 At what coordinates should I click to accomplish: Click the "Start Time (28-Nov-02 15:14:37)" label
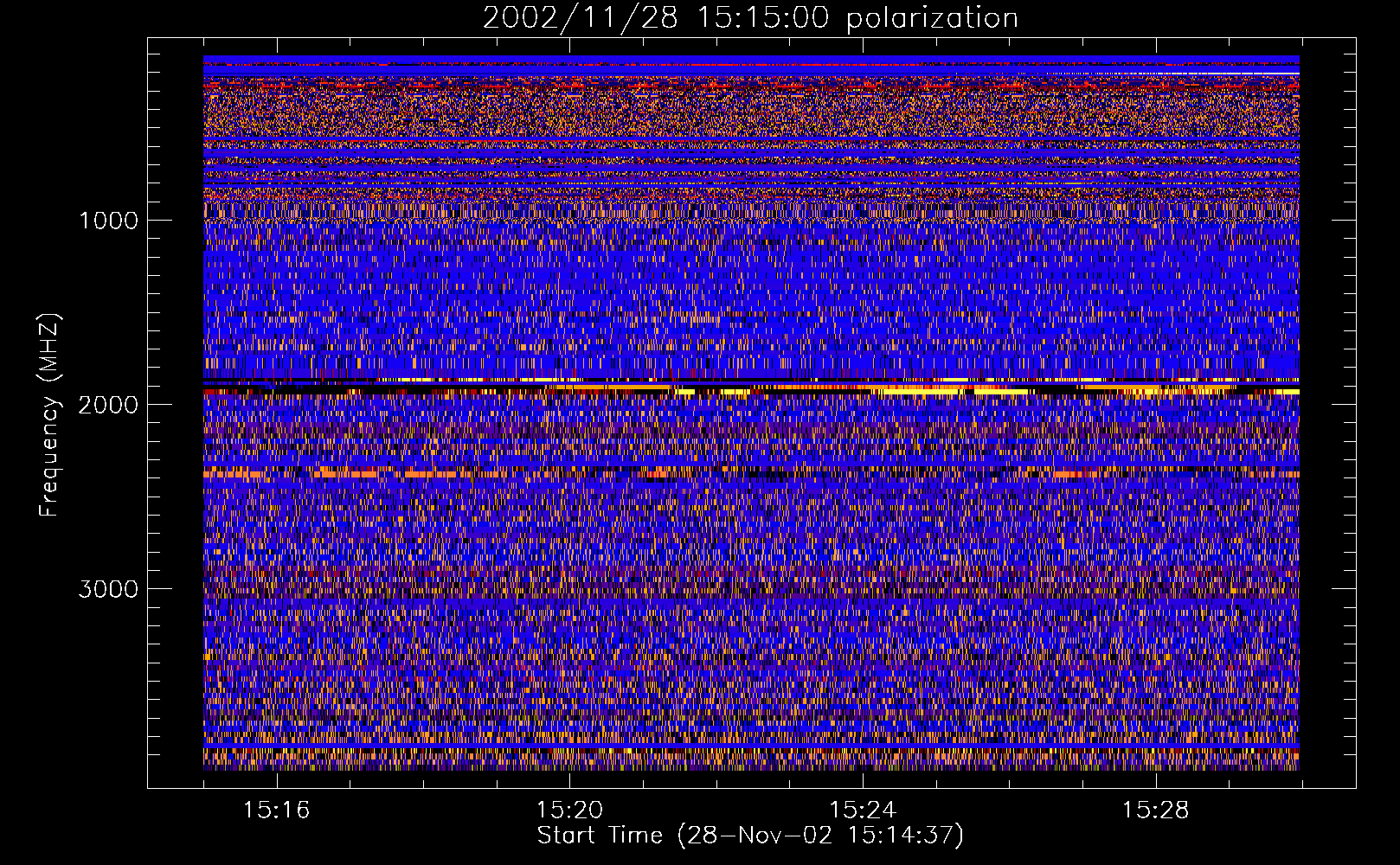(x=750, y=836)
